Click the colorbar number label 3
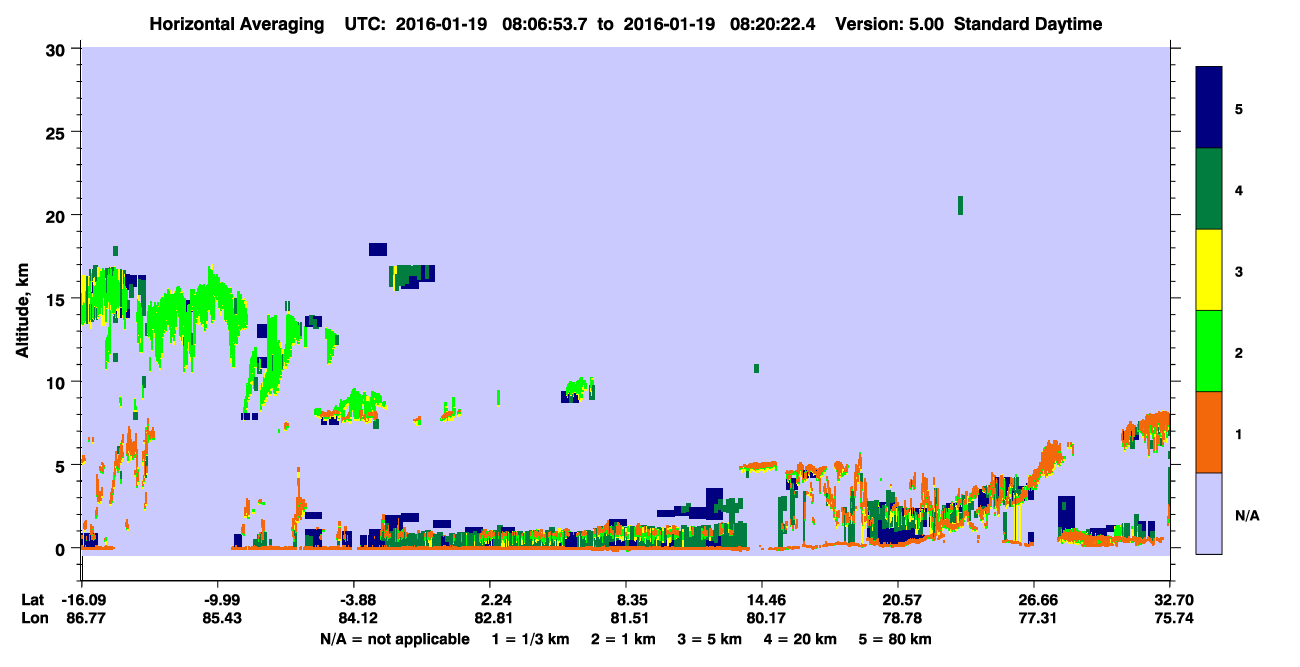The width and height of the screenshot is (1300, 667). [x=1239, y=271]
